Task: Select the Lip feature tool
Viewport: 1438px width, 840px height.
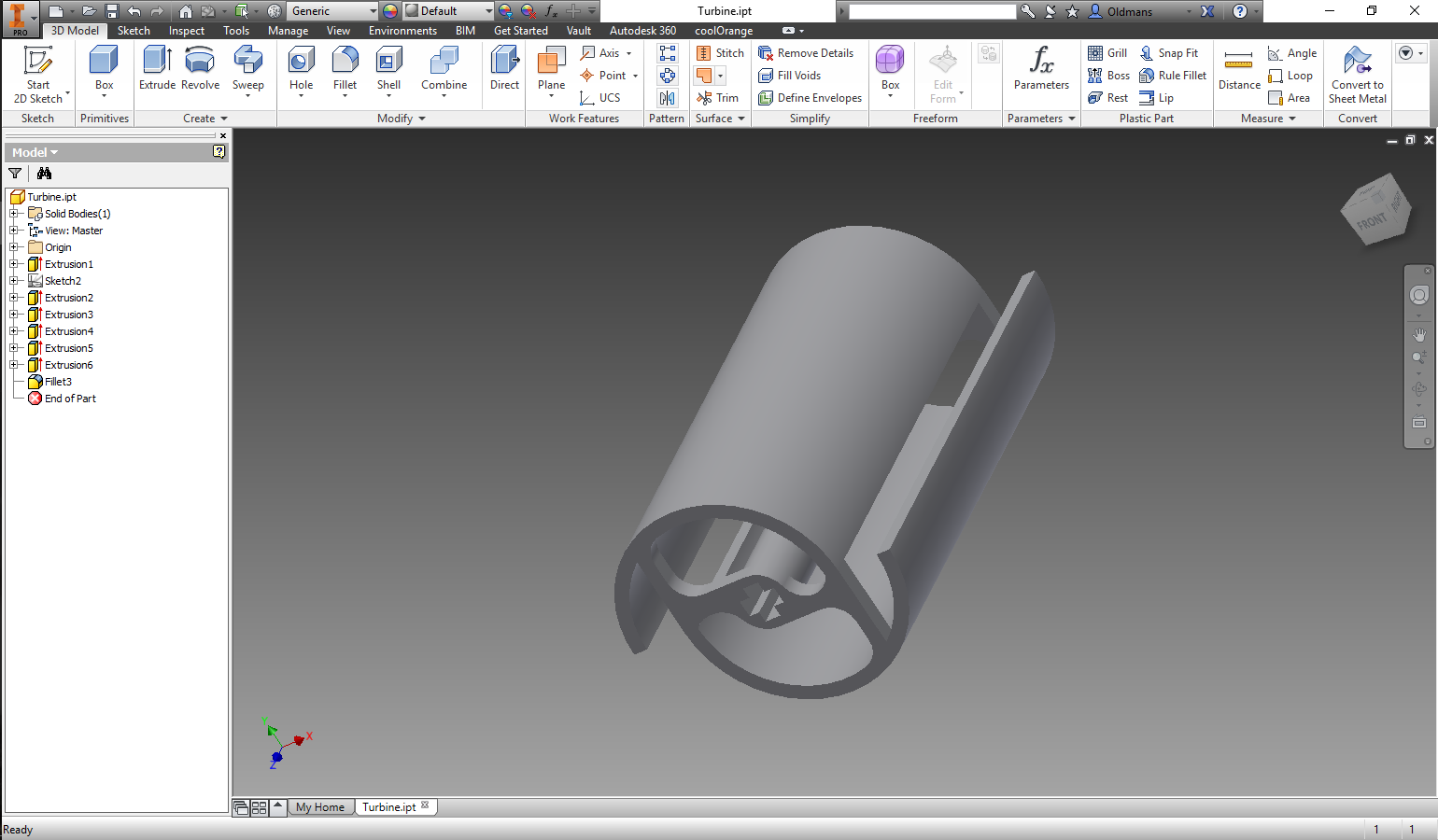Action: [1156, 98]
